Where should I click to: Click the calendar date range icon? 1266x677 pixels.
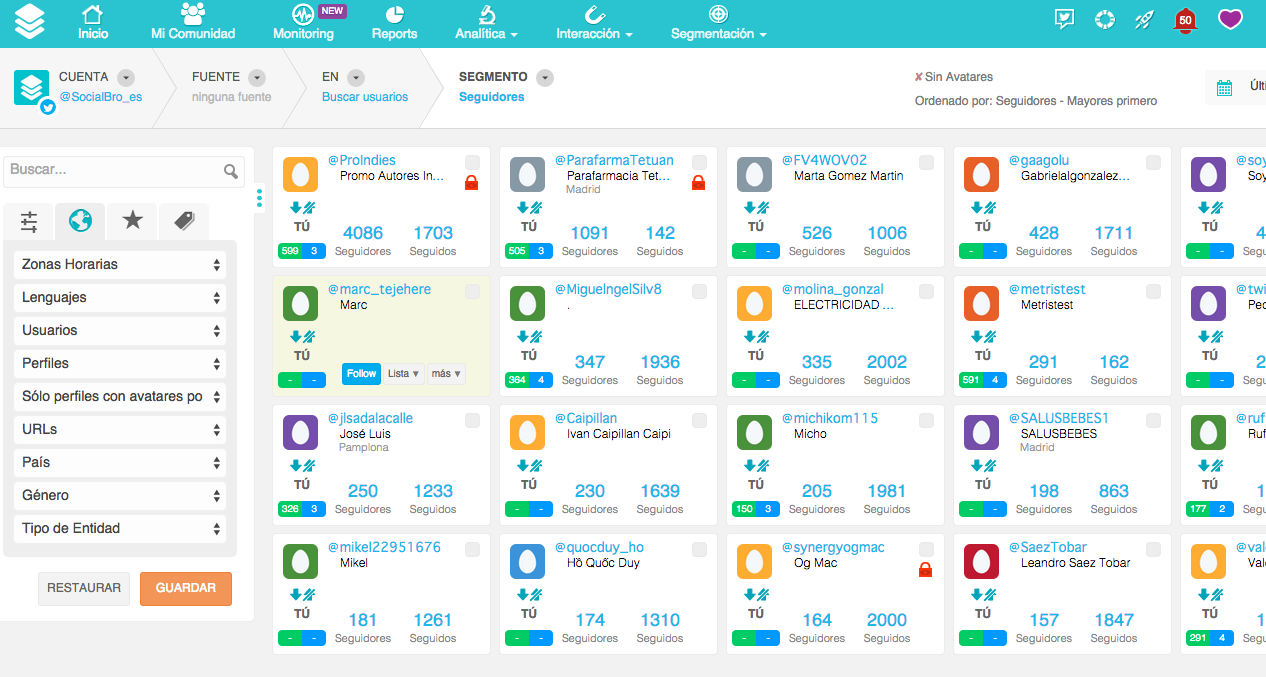click(1224, 88)
